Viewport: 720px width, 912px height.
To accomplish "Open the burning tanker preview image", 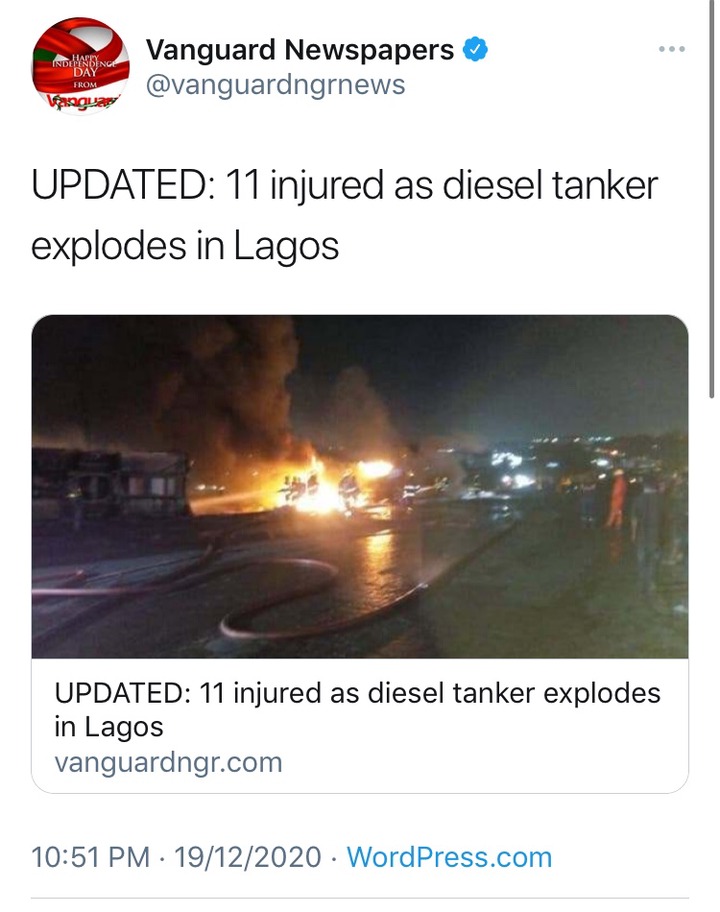I will pos(360,486).
